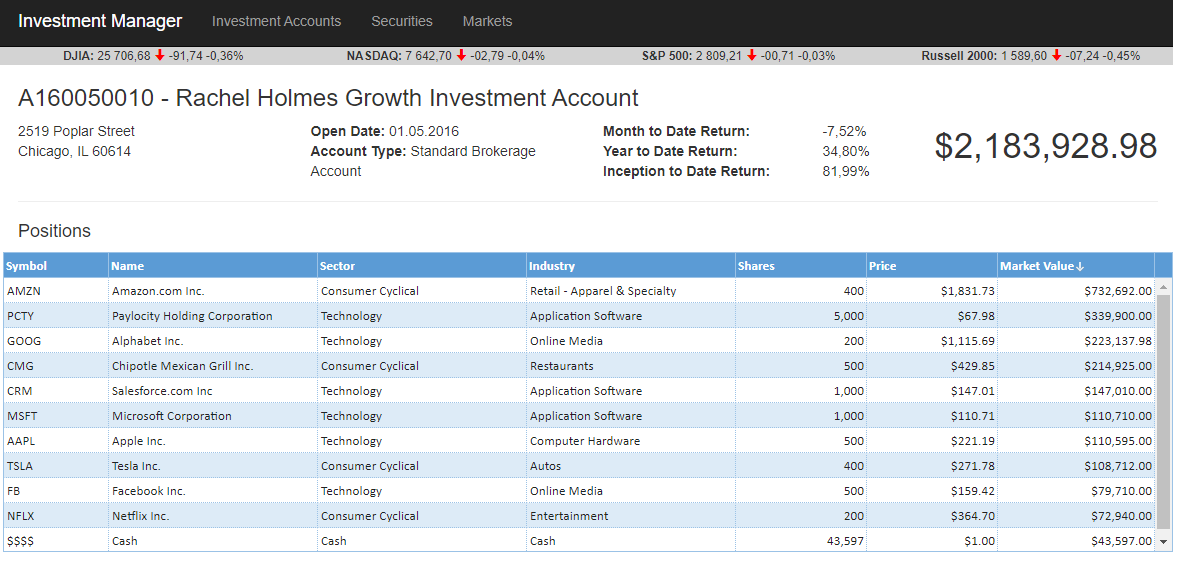Click the NASDAQ red down arrow
1179x568 pixels.
pyautogui.click(x=461, y=55)
